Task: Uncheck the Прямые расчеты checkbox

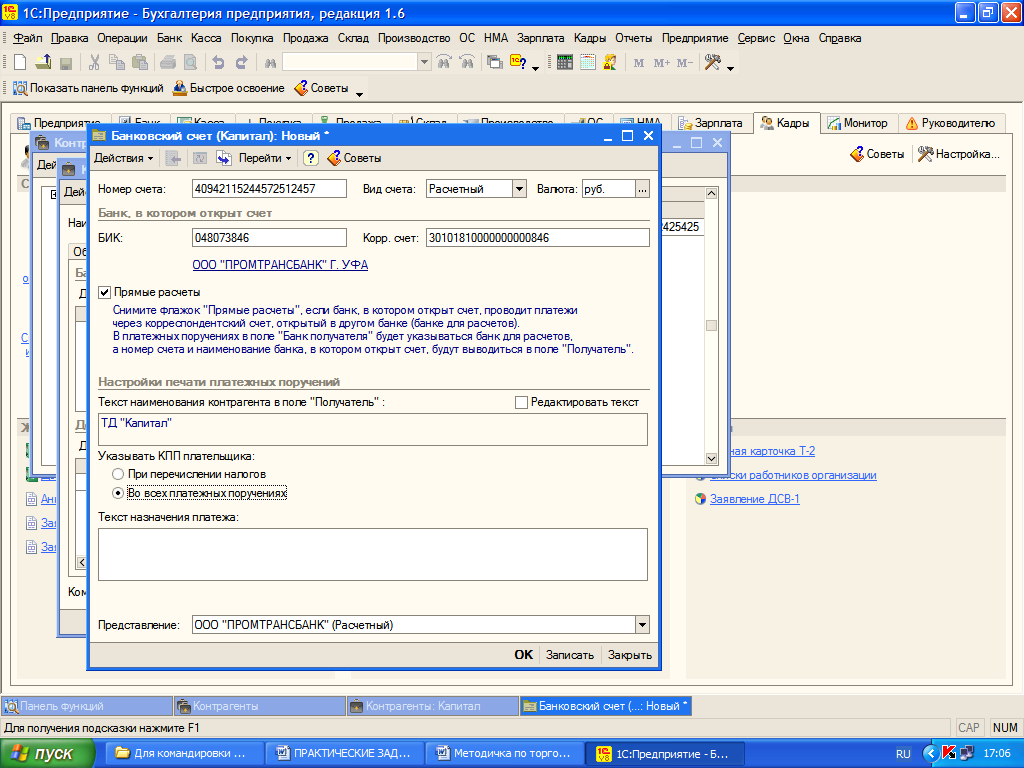Action: [x=104, y=293]
